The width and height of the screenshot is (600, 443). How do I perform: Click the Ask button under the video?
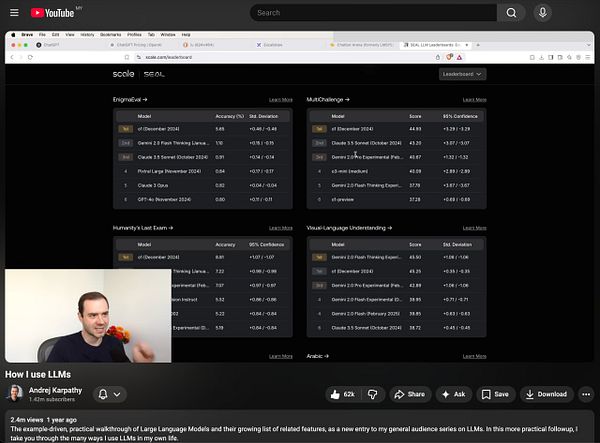tap(454, 394)
